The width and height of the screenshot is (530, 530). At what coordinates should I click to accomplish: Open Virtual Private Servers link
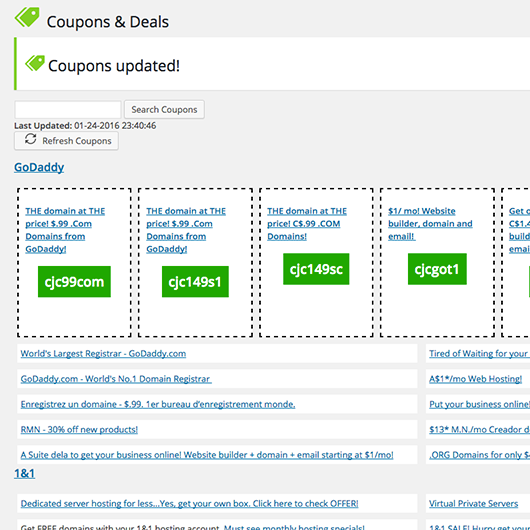474,504
